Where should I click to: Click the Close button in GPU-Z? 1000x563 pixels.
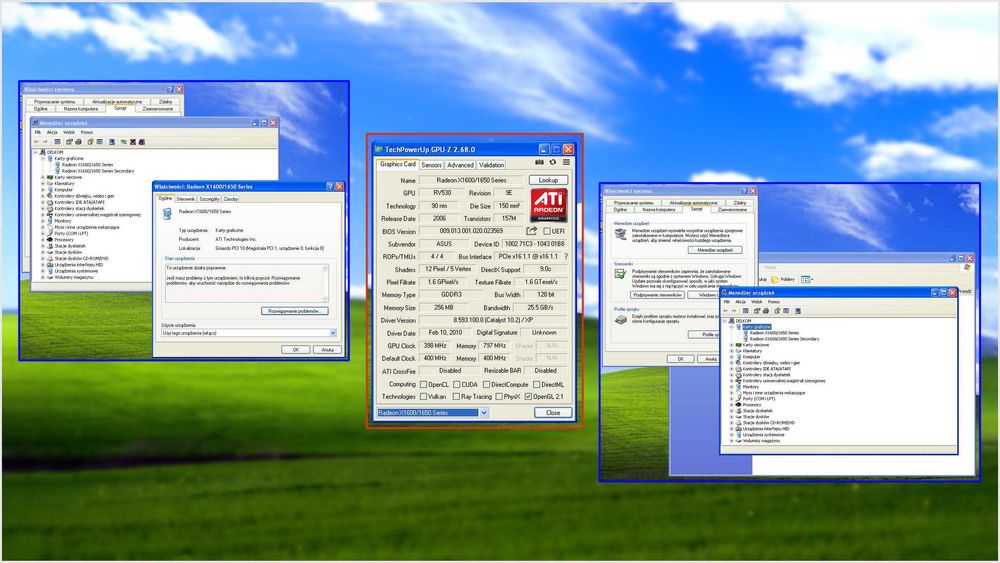pyautogui.click(x=553, y=413)
